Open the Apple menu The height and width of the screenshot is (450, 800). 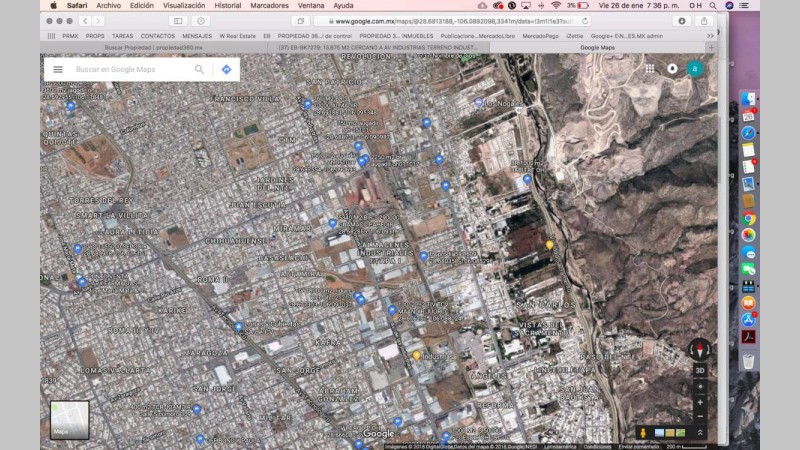click(54, 6)
